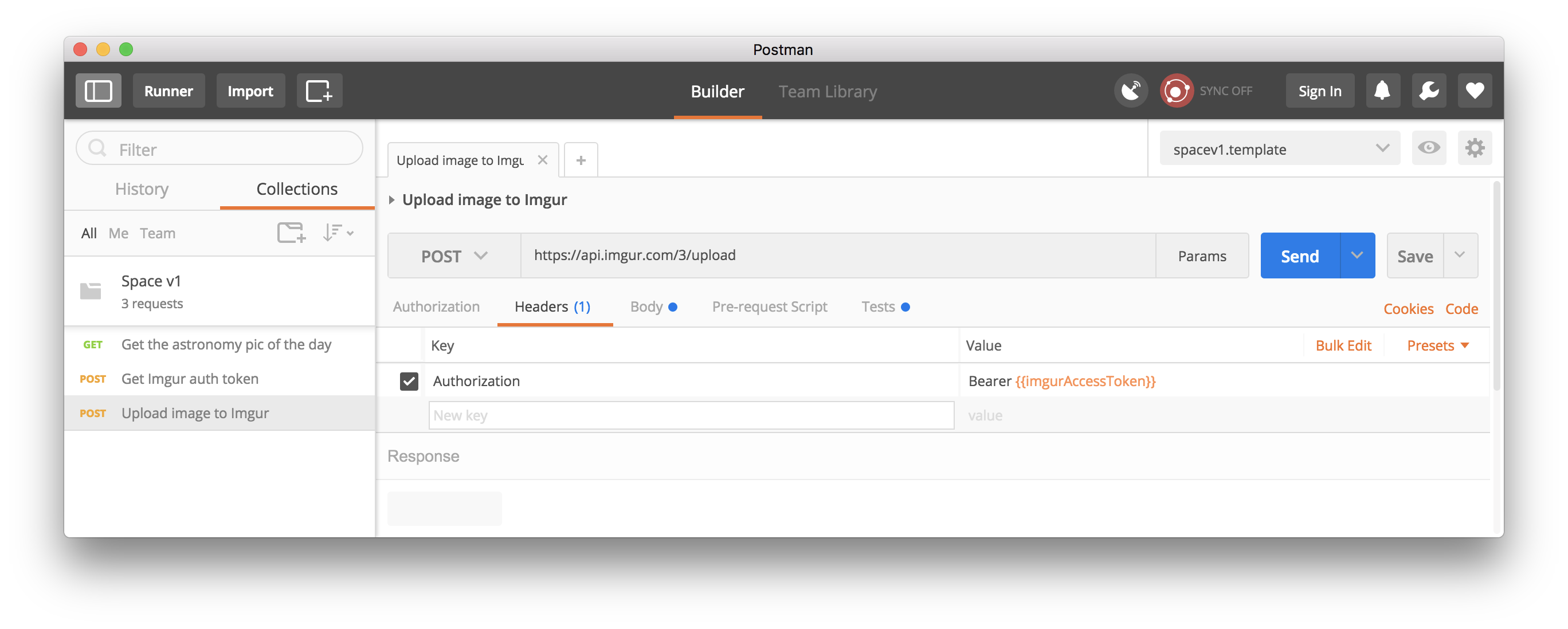Click the new window icon
The height and width of the screenshot is (629, 1568).
[x=319, y=91]
